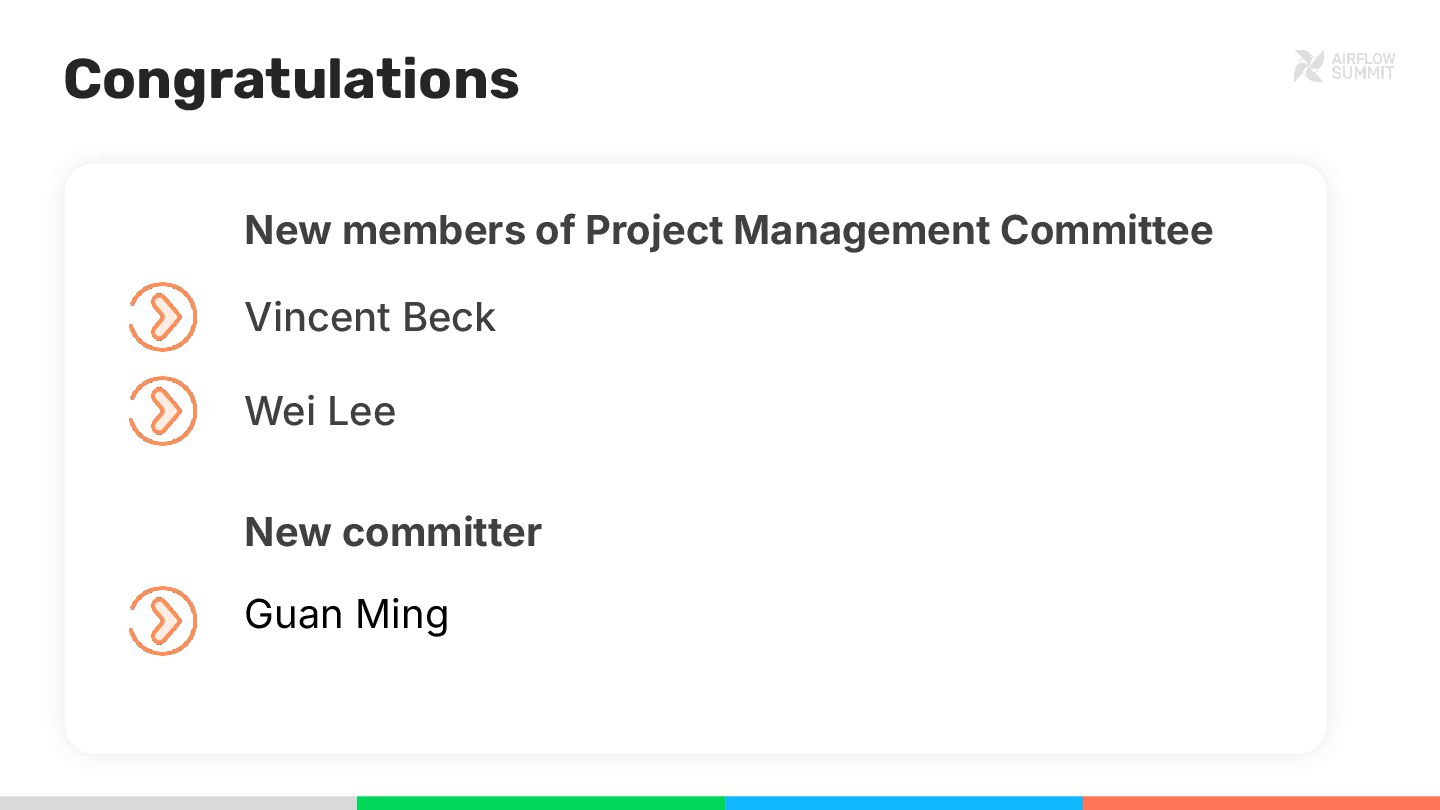
Task: Click the gray segment of bottom bar
Action: [178, 803]
